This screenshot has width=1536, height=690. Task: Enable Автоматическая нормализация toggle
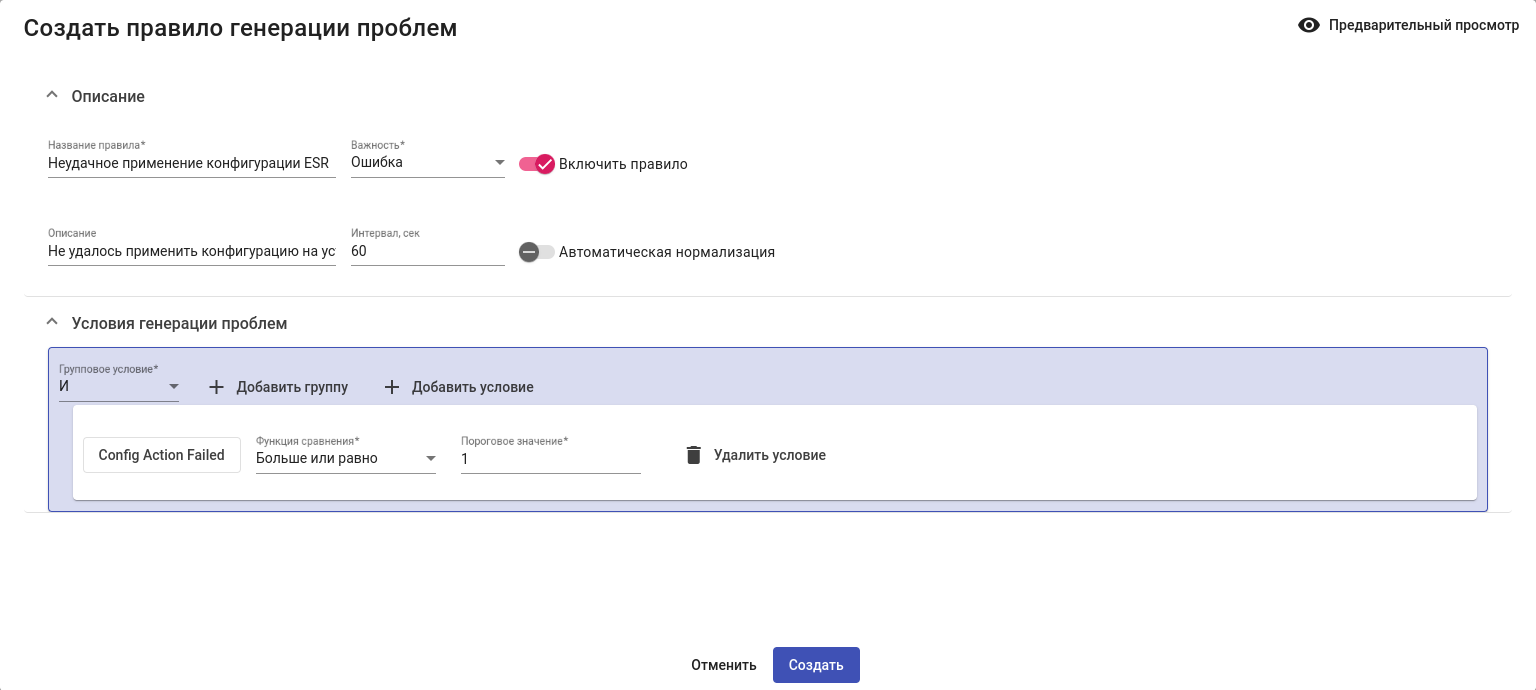[x=537, y=252]
